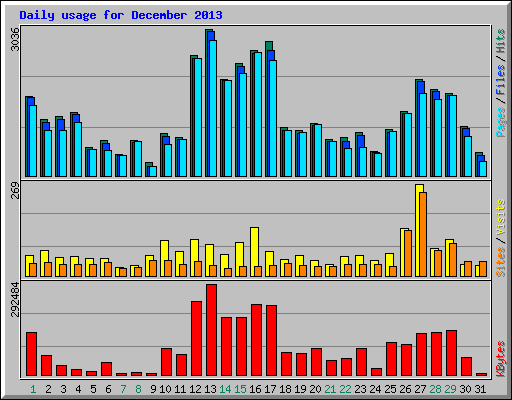
Task: Select green day 15 axis label
Action: [x=240, y=389]
